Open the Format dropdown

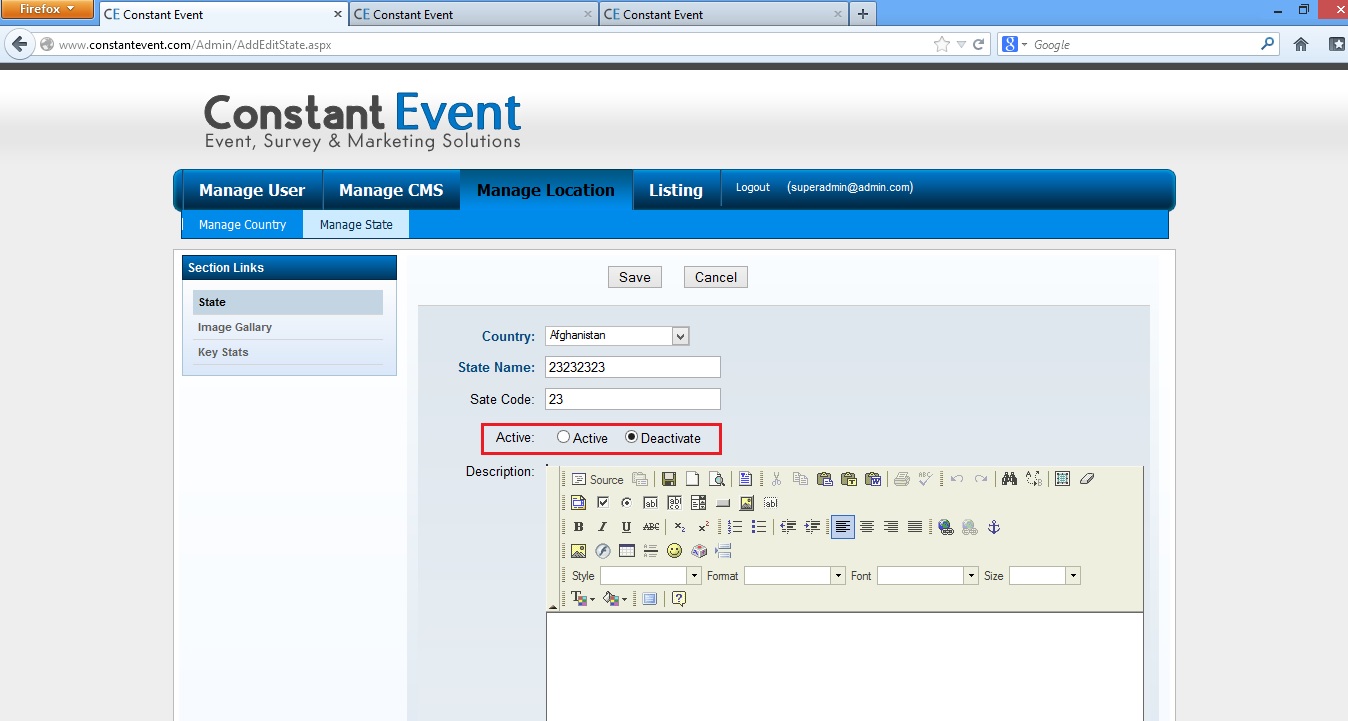click(794, 576)
